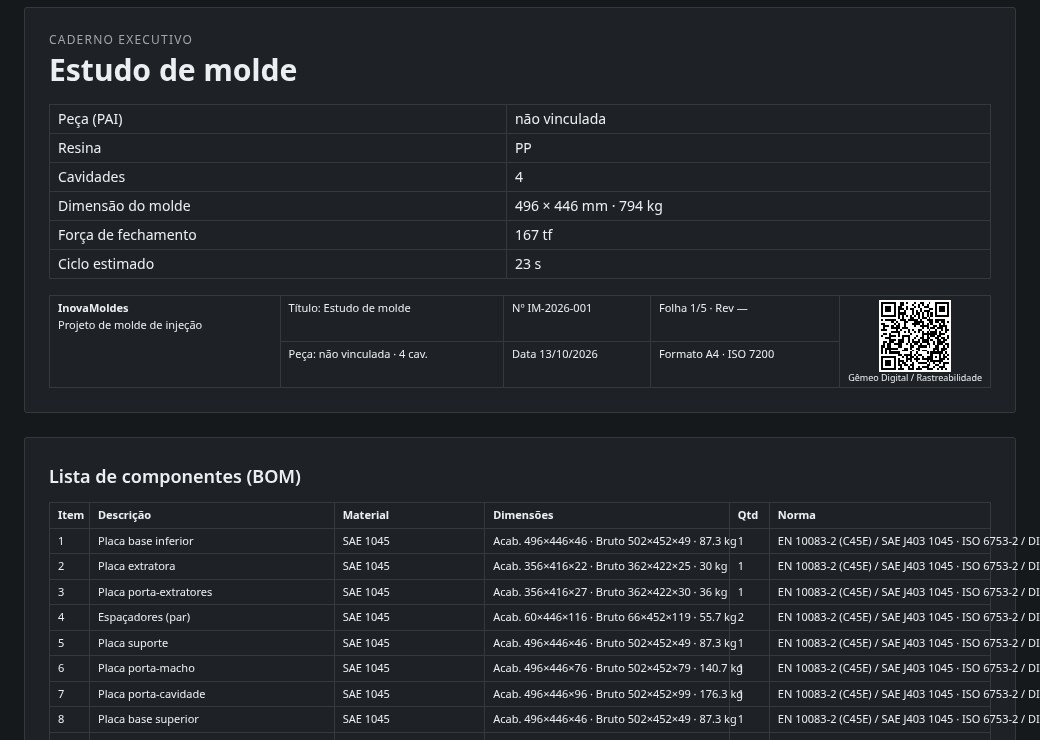This screenshot has height=740, width=1040.
Task: Select the "23 s" cycle value
Action: (528, 264)
